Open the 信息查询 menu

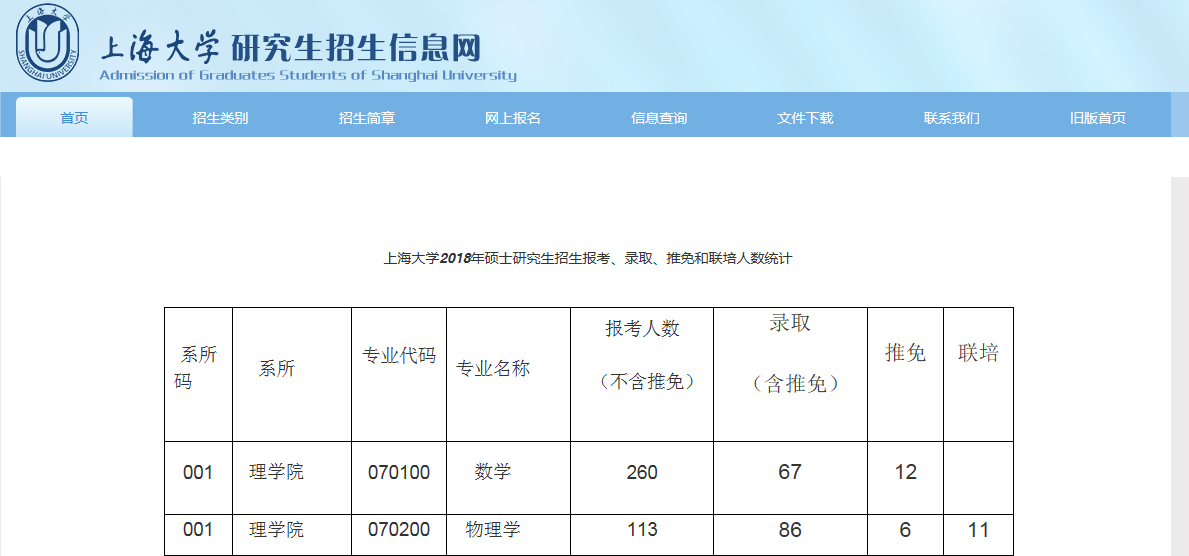coord(659,118)
